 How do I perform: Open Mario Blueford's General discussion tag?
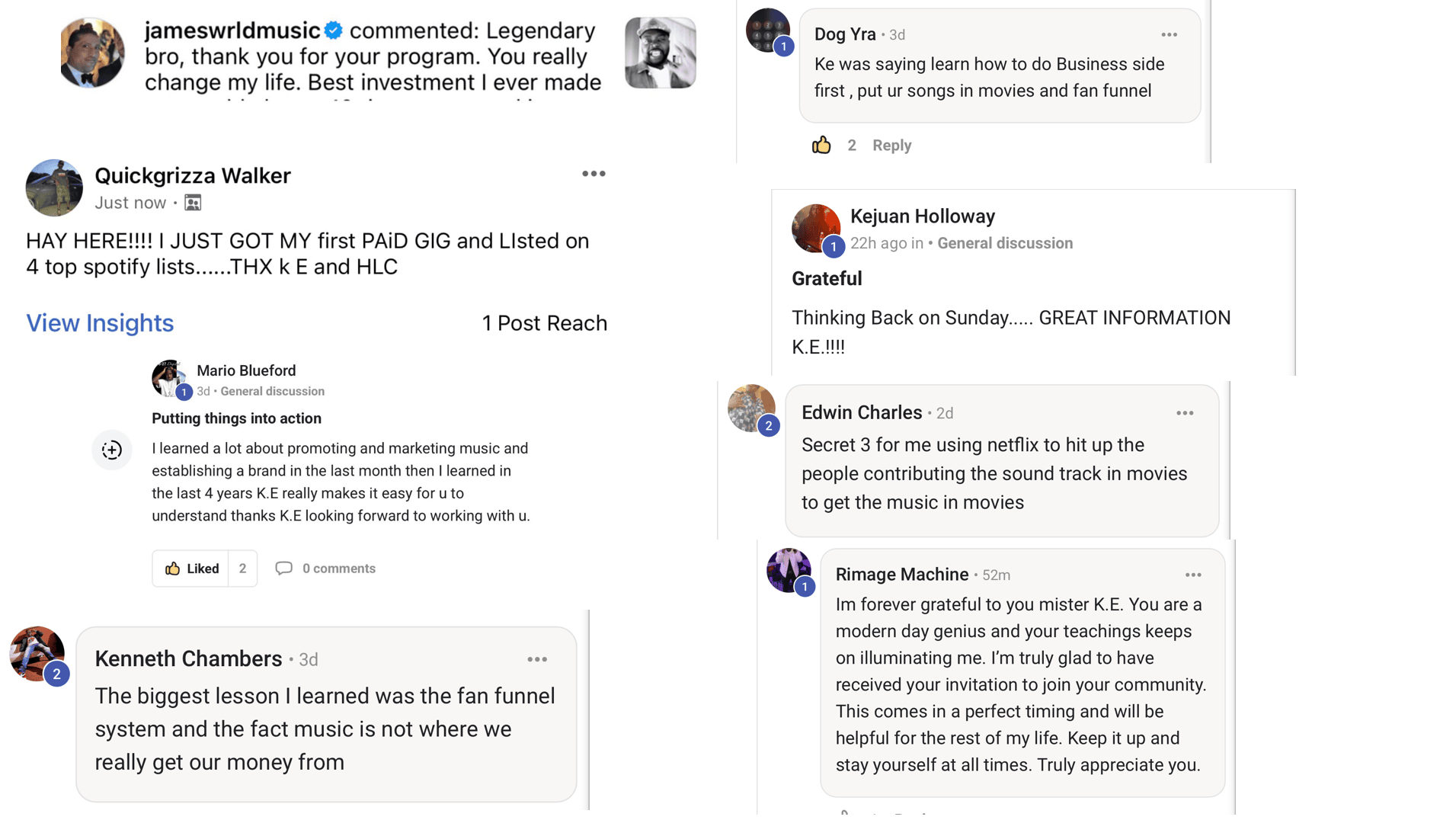272,391
